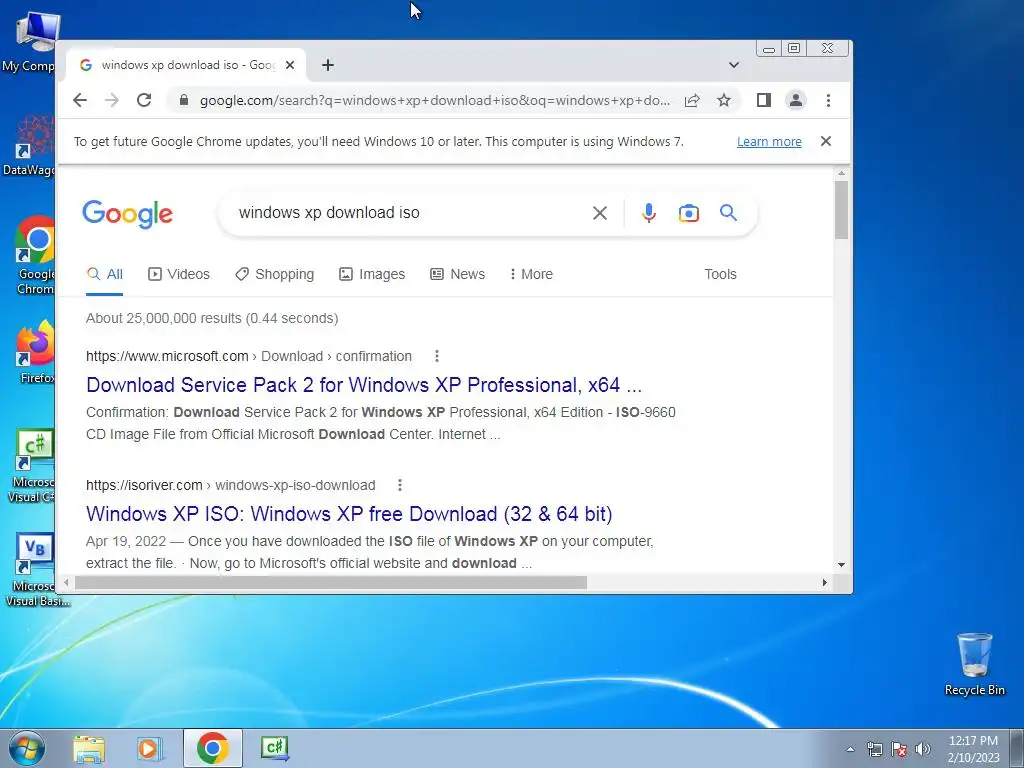This screenshot has width=1024, height=768.
Task: Open the Learn more link
Action: click(x=769, y=142)
